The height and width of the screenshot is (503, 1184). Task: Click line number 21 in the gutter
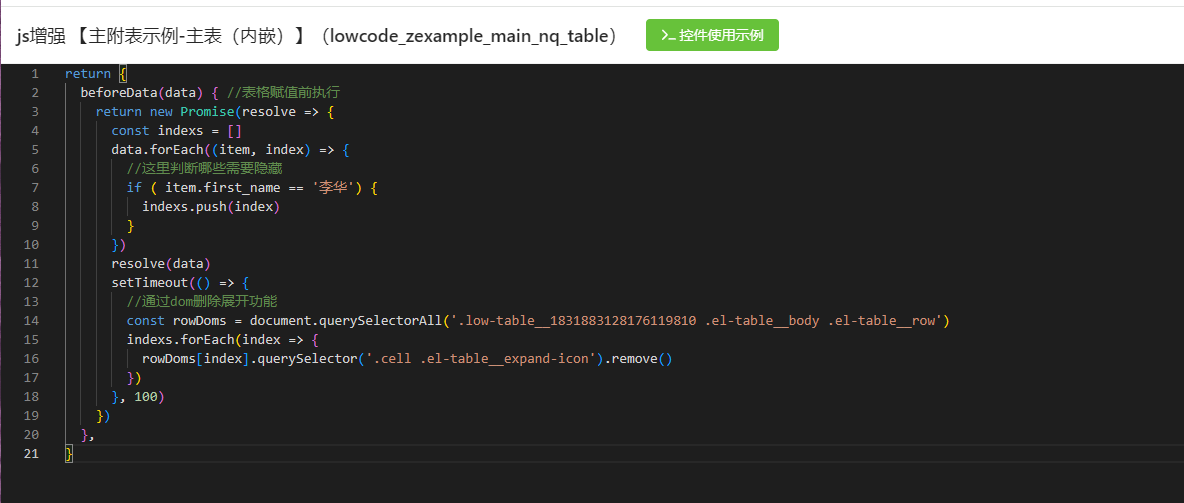coord(32,454)
